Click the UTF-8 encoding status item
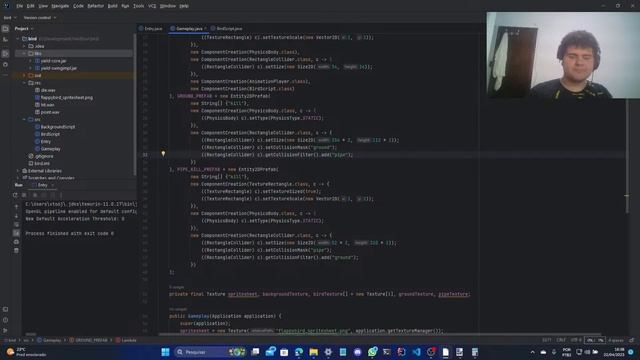640x360 pixels. click(576, 340)
